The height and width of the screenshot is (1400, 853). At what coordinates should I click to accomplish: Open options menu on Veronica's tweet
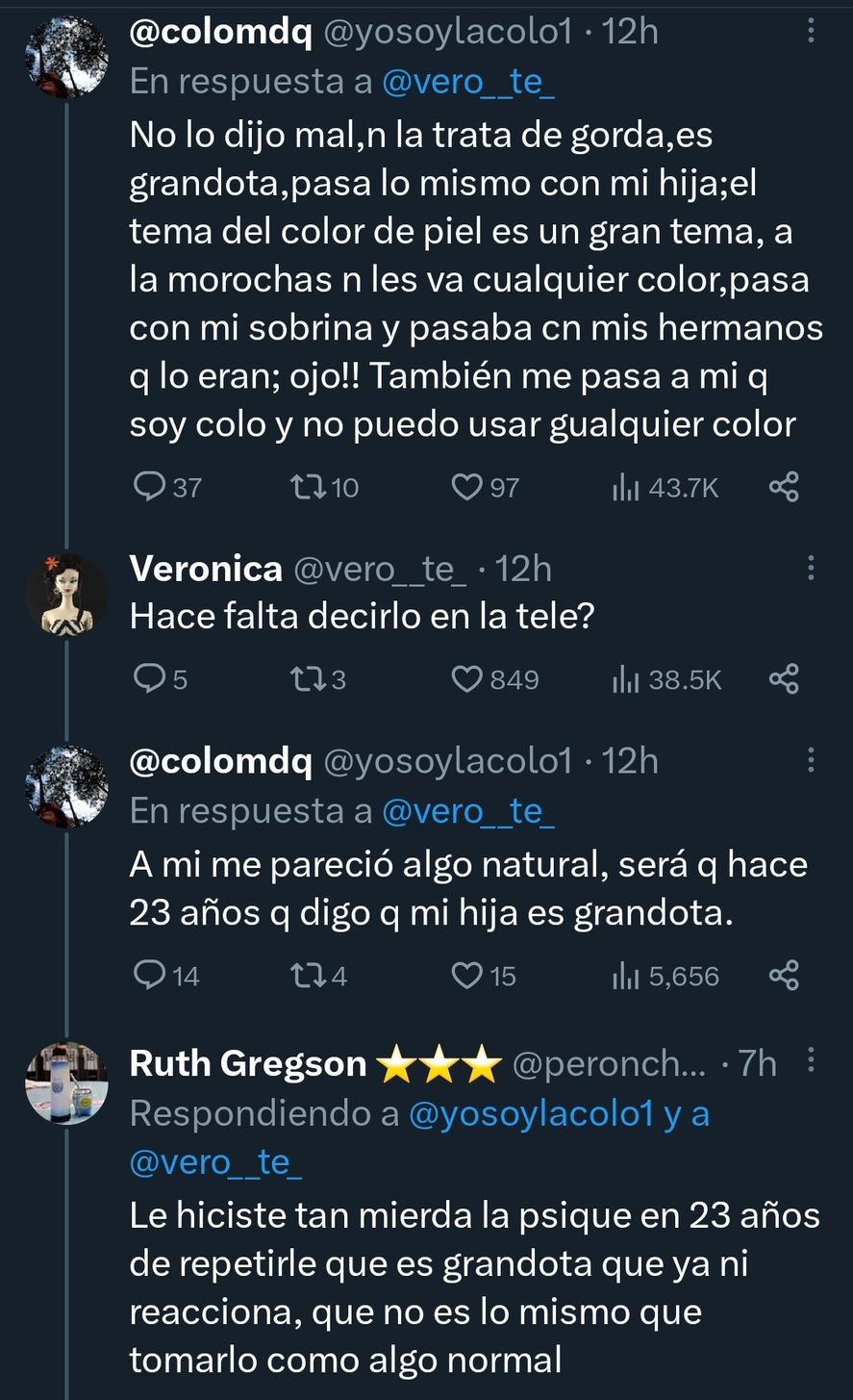pyautogui.click(x=811, y=568)
